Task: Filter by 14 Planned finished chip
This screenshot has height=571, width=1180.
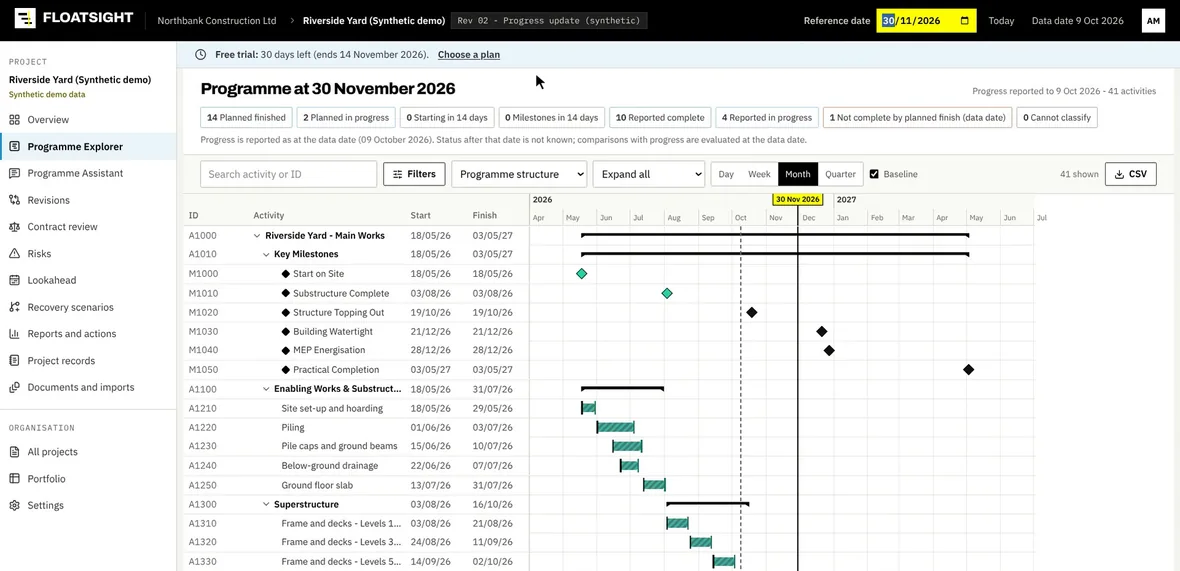Action: click(247, 117)
